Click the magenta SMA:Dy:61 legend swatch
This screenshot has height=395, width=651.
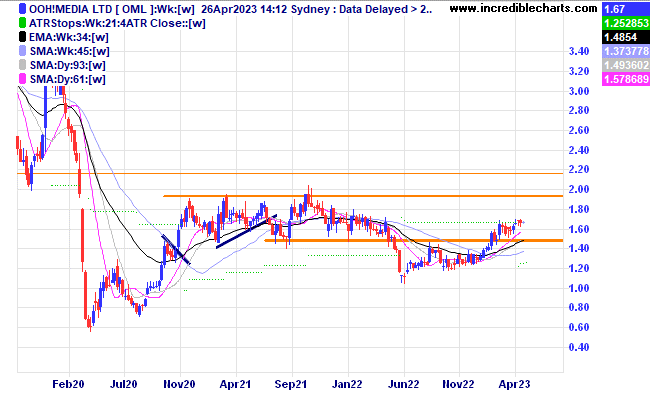(22, 79)
